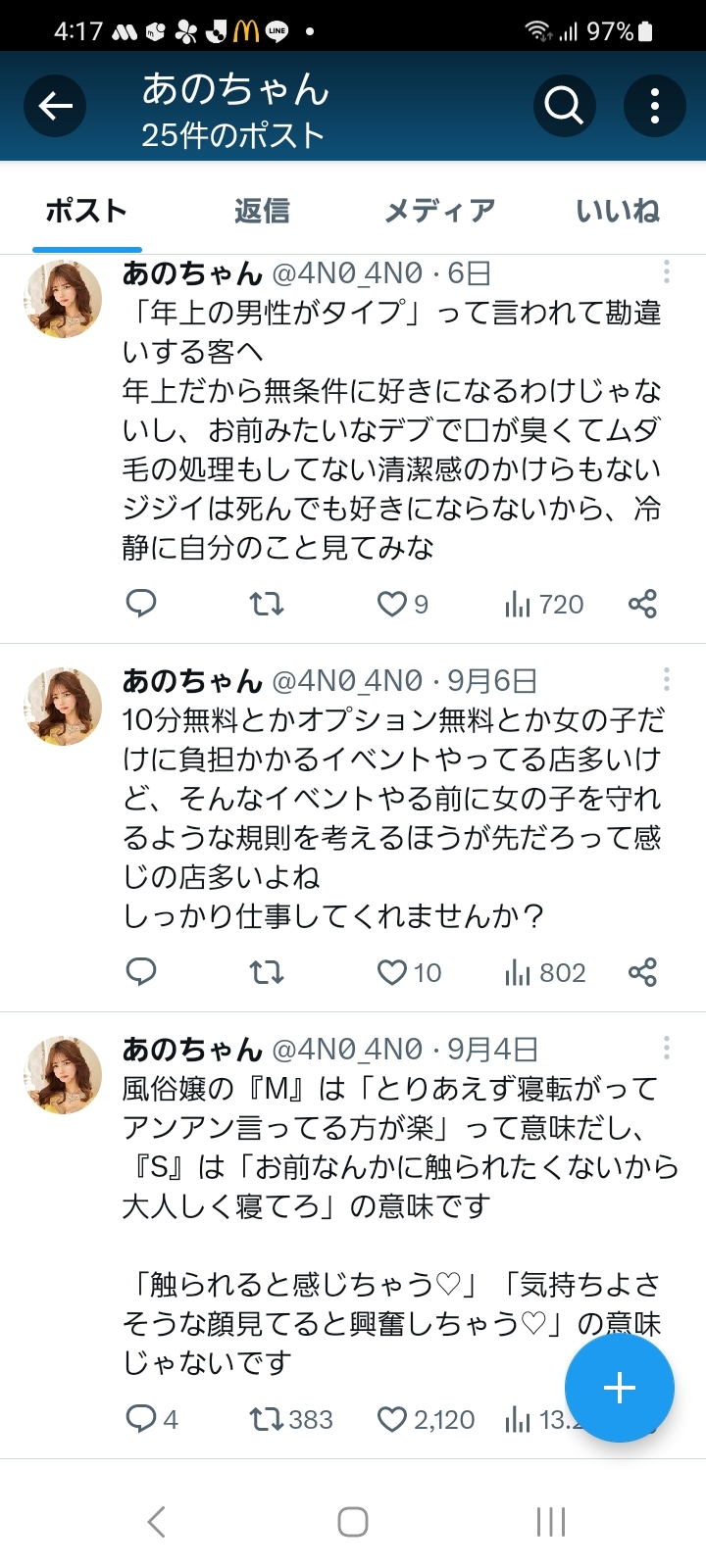Share the 6日 post

coord(642,604)
